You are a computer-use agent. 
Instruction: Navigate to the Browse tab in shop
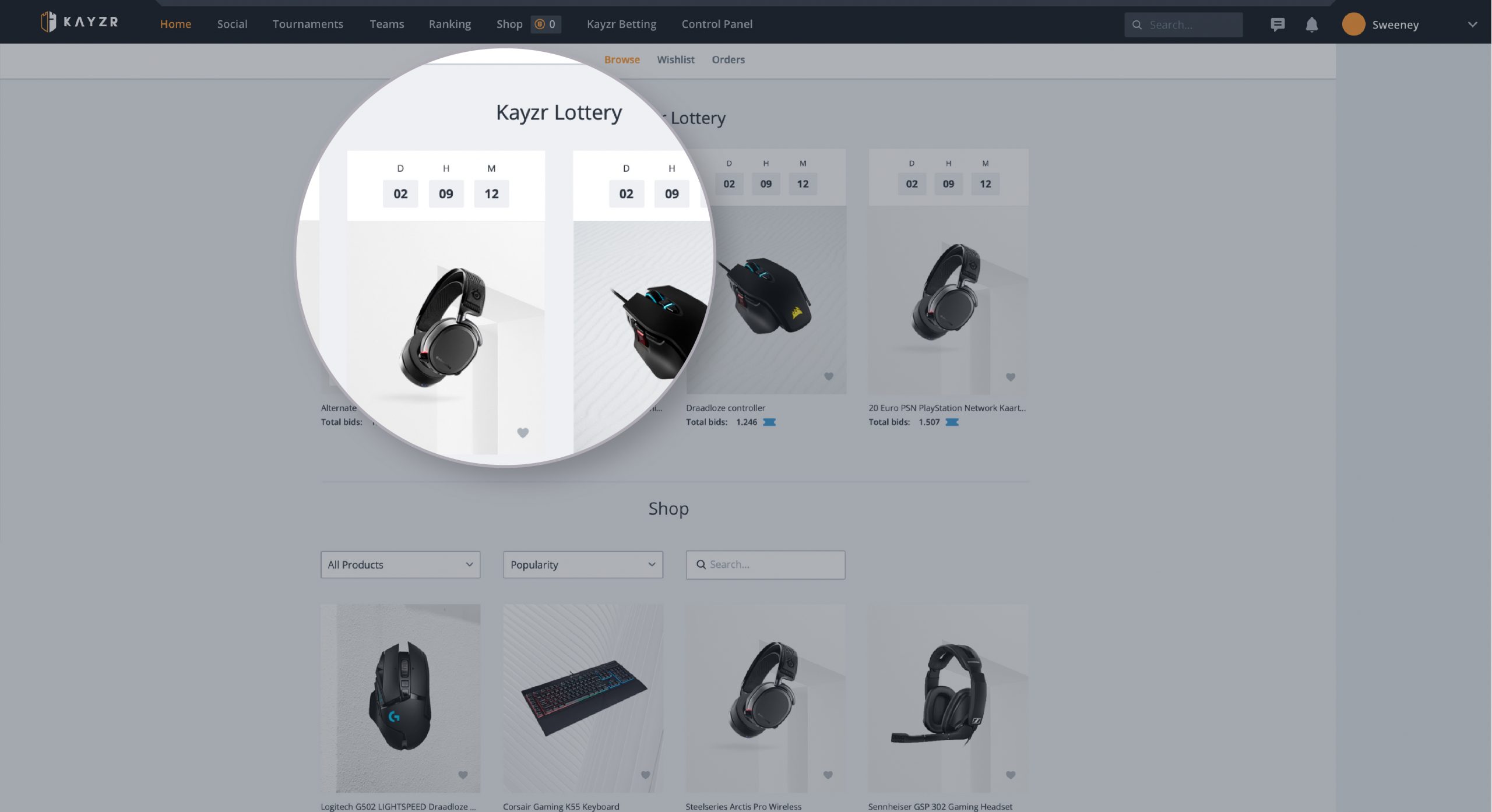pos(621,60)
